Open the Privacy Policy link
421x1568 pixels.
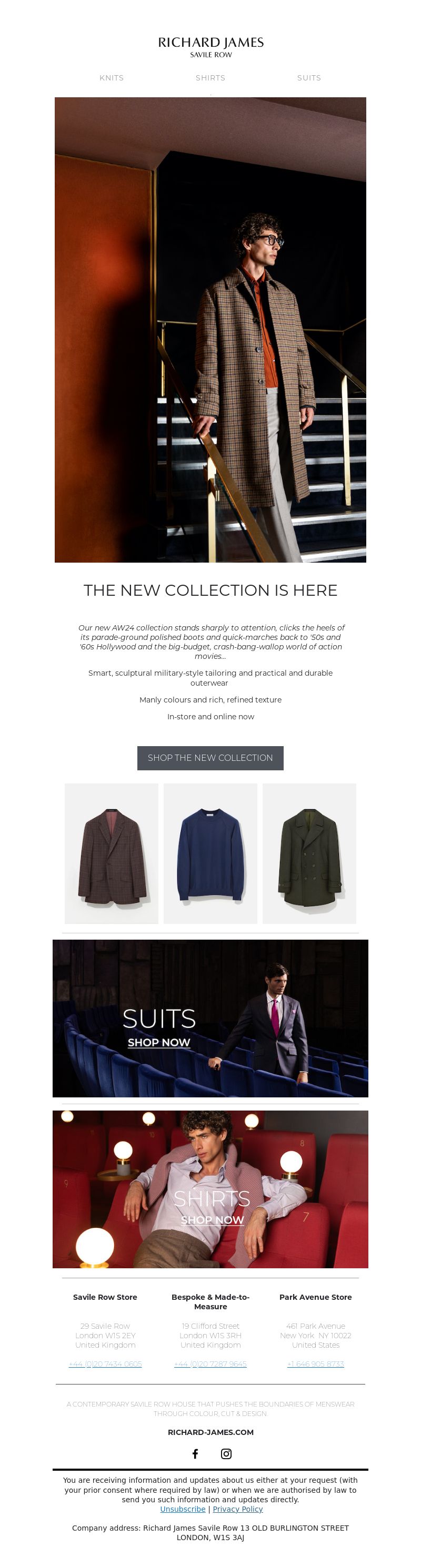(238, 1509)
